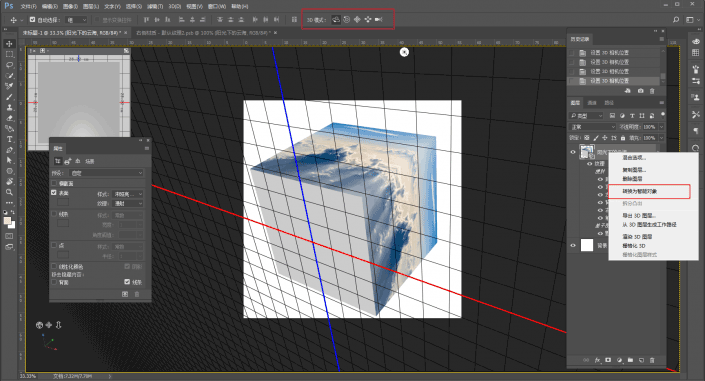Delete layer trash icon in Layers panel
This screenshot has width=705, height=381.
[x=652, y=360]
